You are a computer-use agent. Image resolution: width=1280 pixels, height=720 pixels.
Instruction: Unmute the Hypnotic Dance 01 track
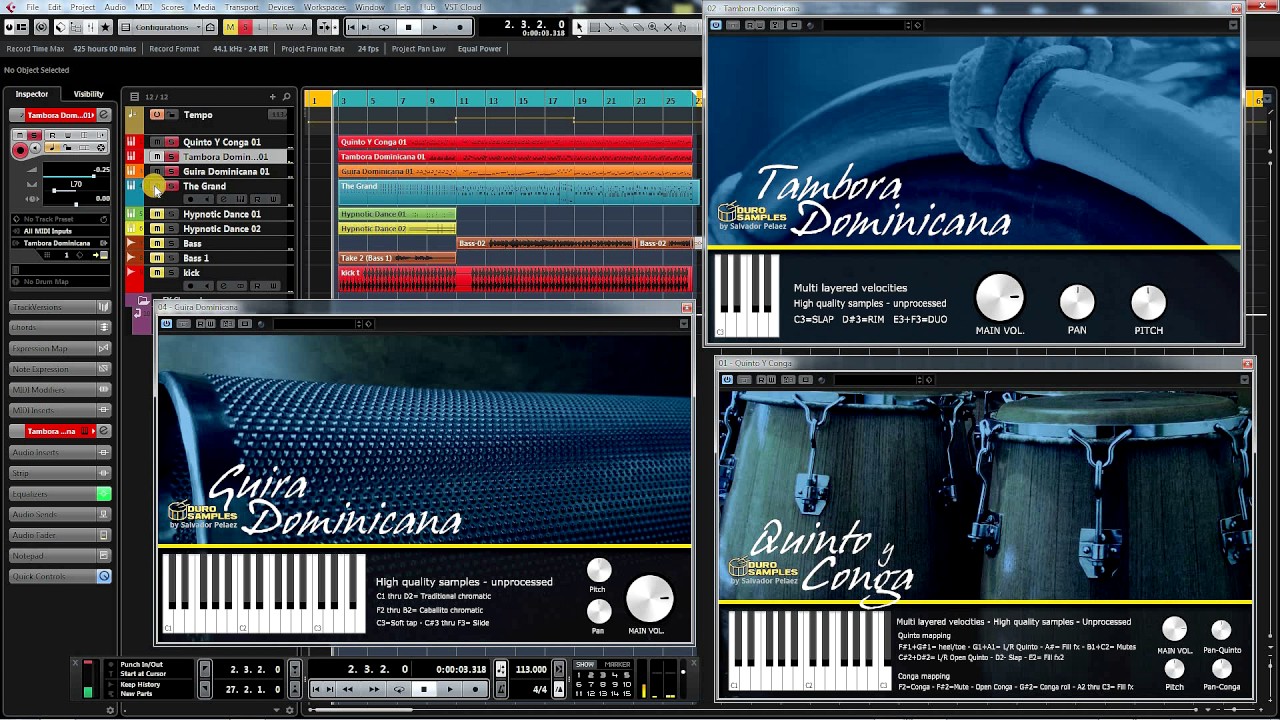pyautogui.click(x=156, y=214)
